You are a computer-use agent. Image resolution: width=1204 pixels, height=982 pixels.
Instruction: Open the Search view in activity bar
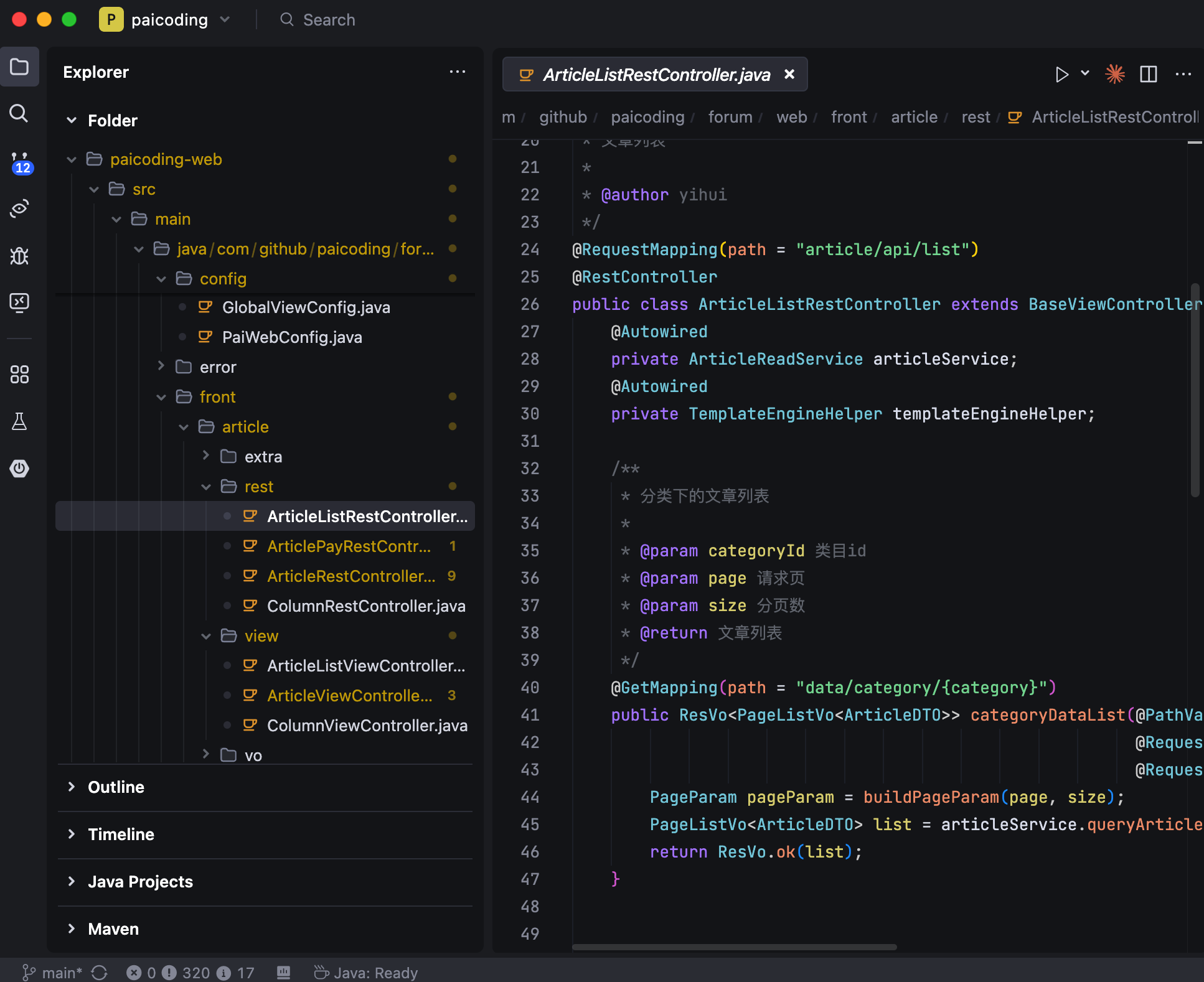pos(19,113)
